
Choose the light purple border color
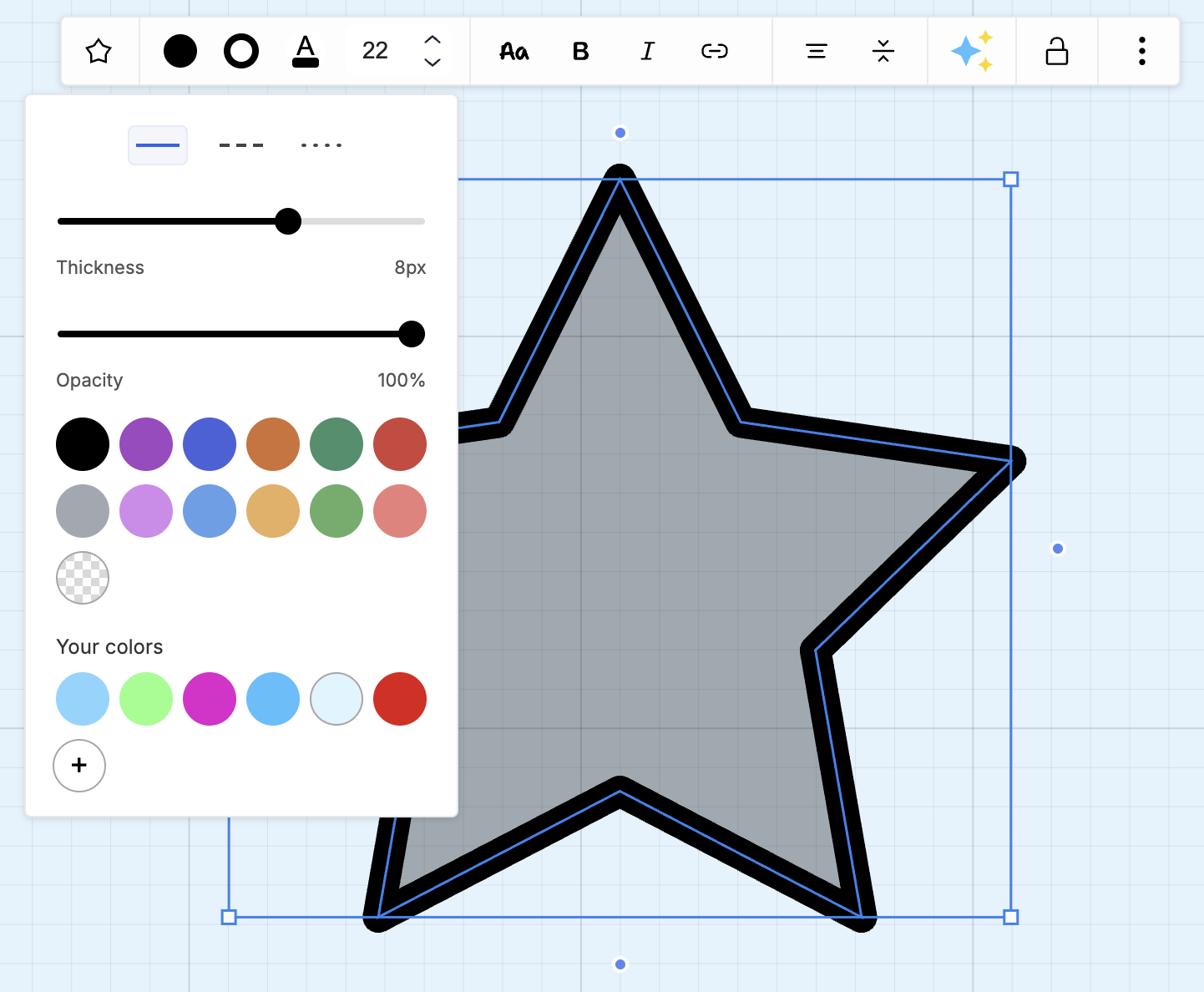click(146, 511)
